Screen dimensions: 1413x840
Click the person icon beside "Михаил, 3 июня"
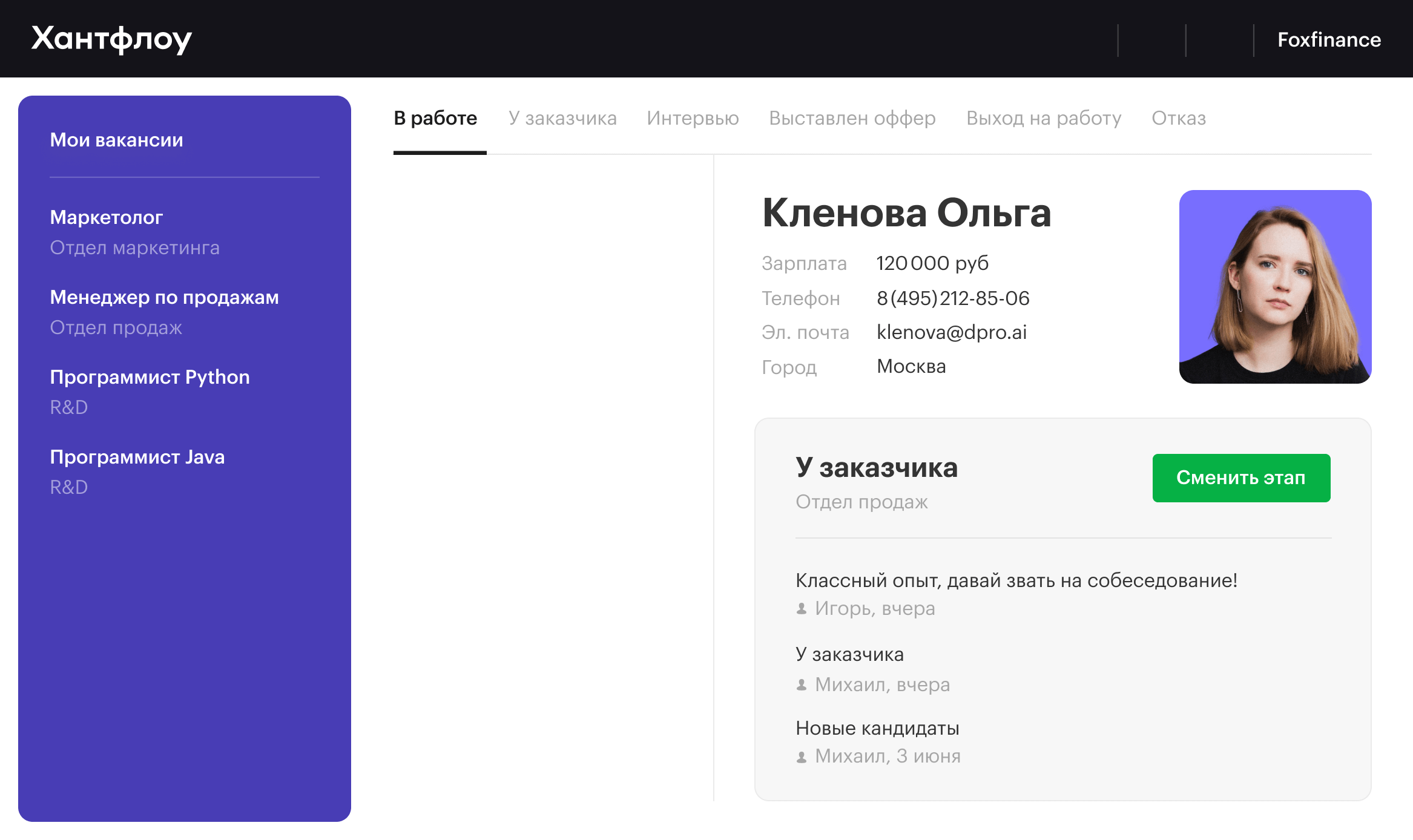coord(802,755)
